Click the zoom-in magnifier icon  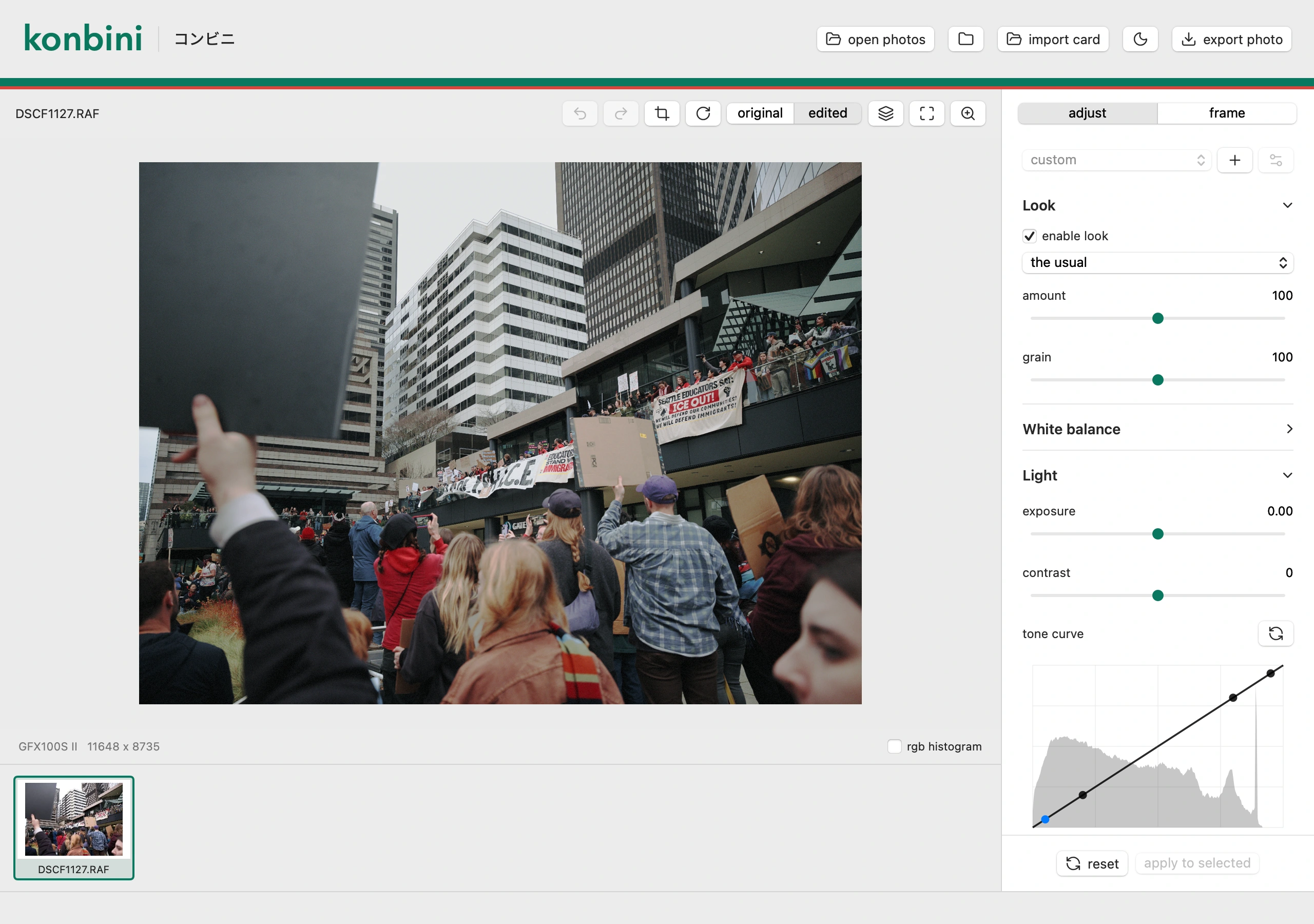click(969, 113)
